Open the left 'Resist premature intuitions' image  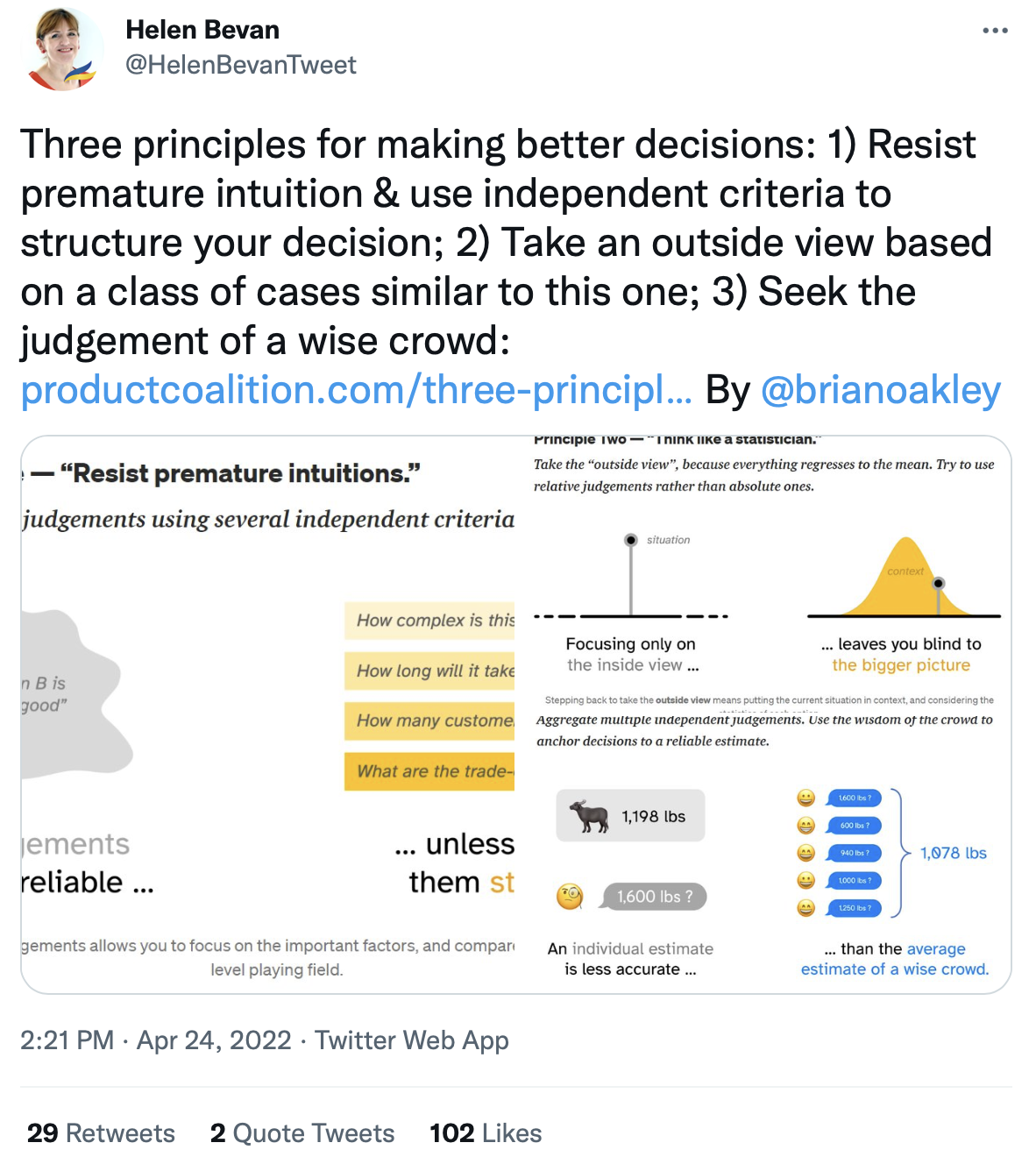pyautogui.click(x=268, y=714)
